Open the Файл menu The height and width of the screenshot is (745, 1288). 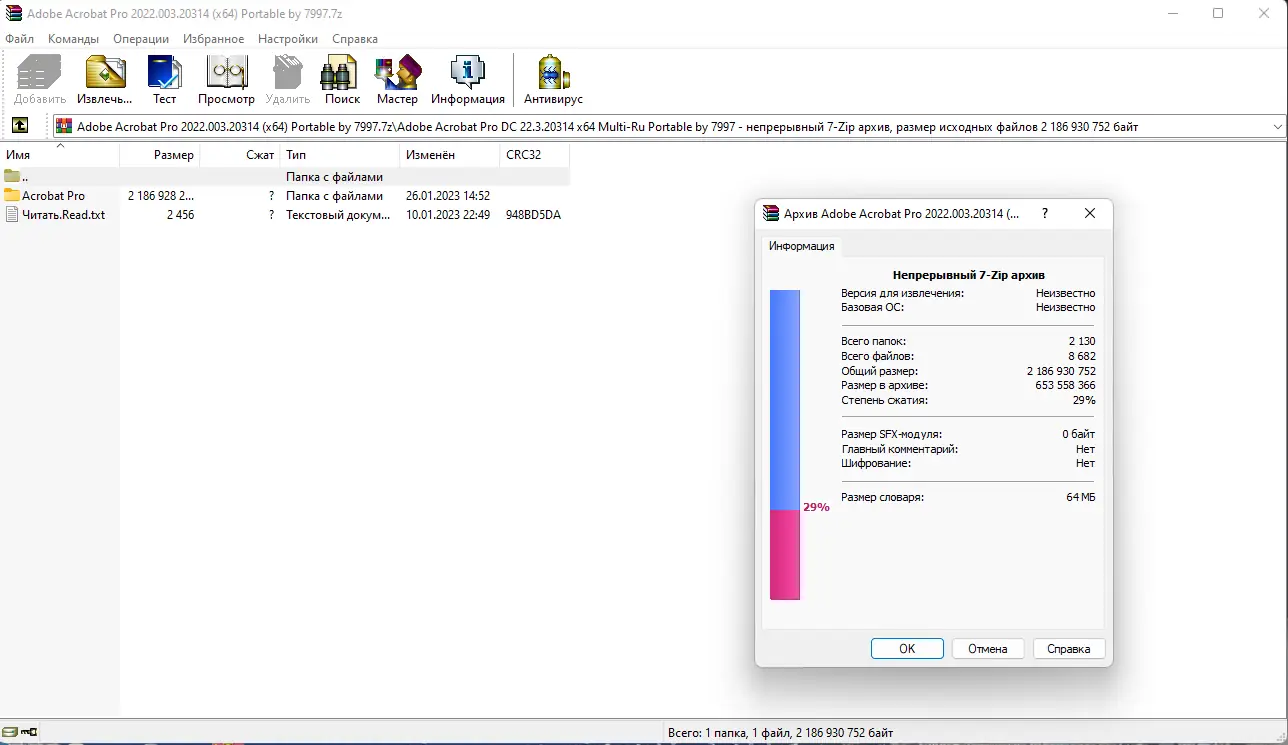click(18, 38)
